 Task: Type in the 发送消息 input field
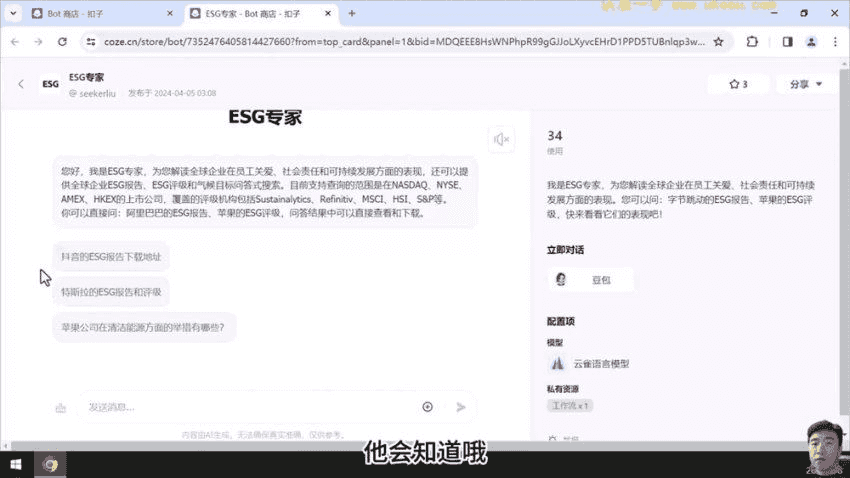(250, 407)
